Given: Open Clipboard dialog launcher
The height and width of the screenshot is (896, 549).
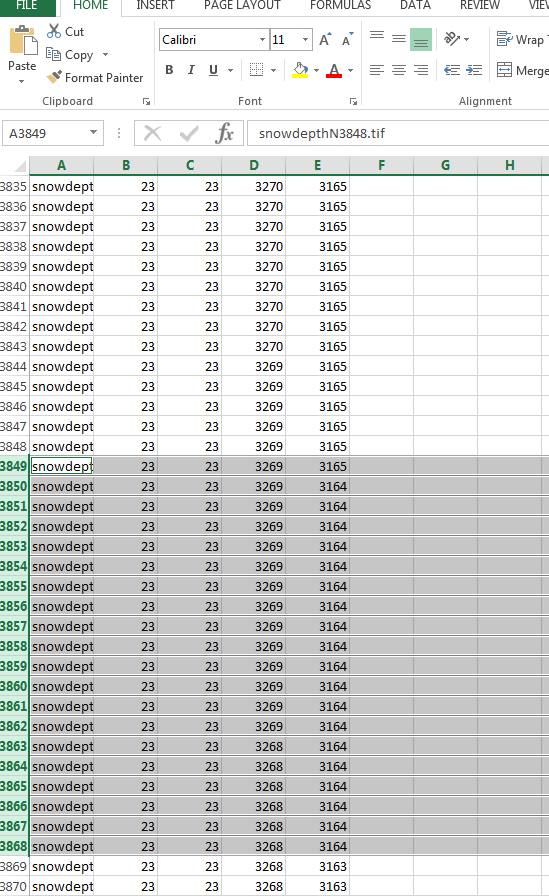Looking at the screenshot, I should pos(146,102).
